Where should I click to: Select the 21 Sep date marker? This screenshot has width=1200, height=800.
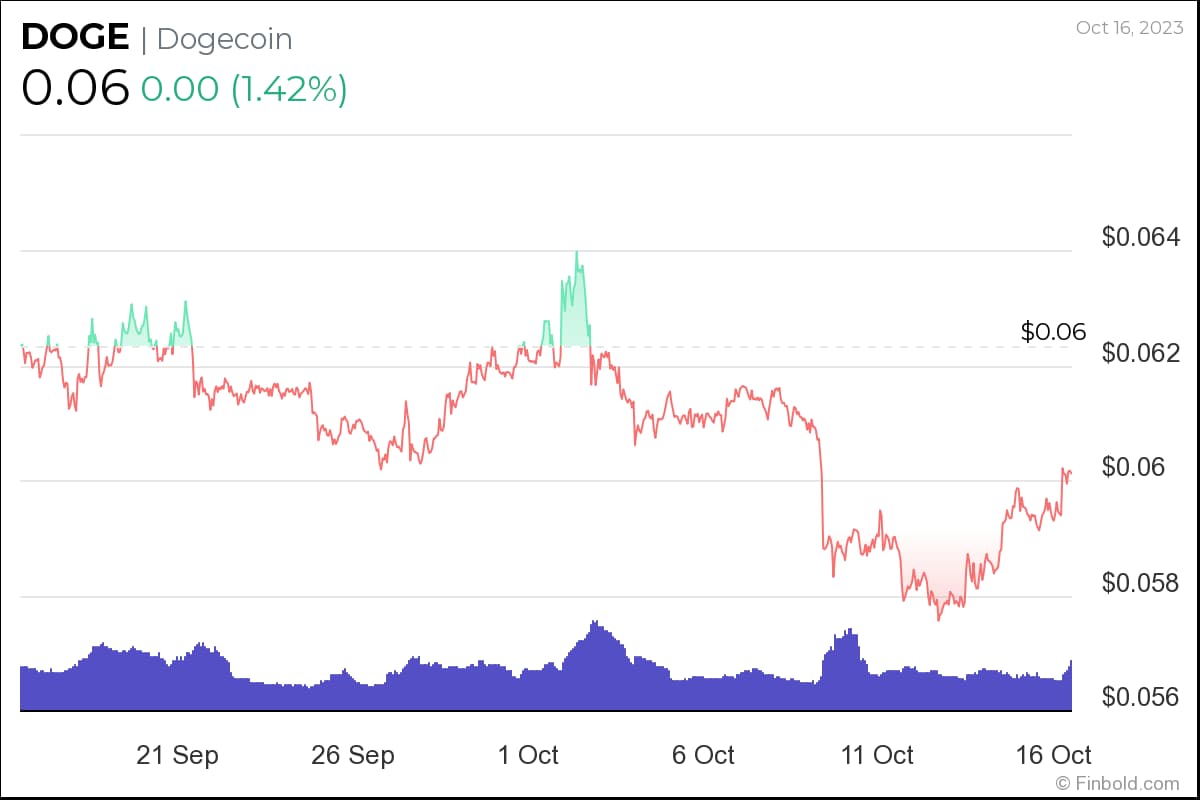[x=177, y=755]
